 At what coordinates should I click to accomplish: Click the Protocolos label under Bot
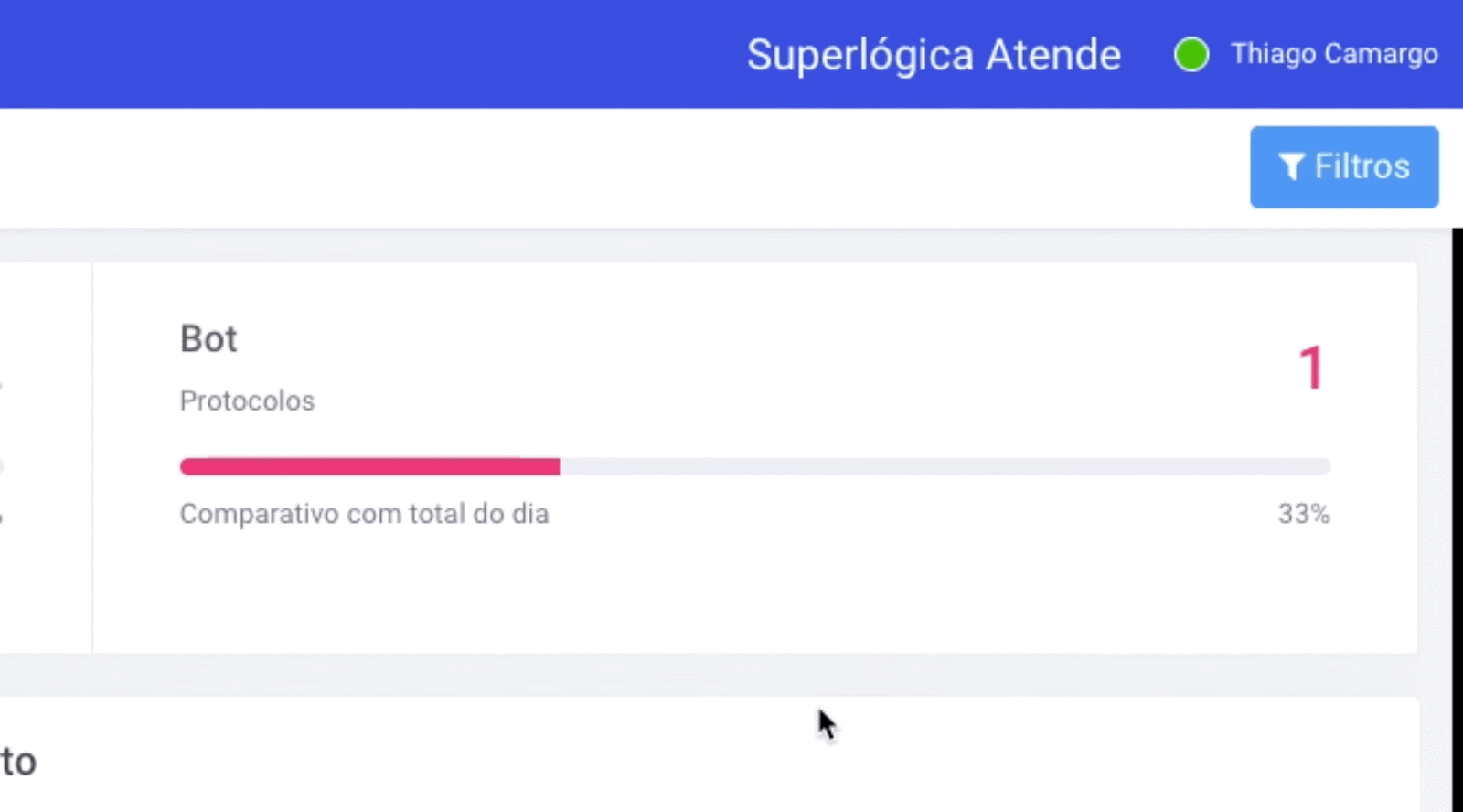[247, 401]
